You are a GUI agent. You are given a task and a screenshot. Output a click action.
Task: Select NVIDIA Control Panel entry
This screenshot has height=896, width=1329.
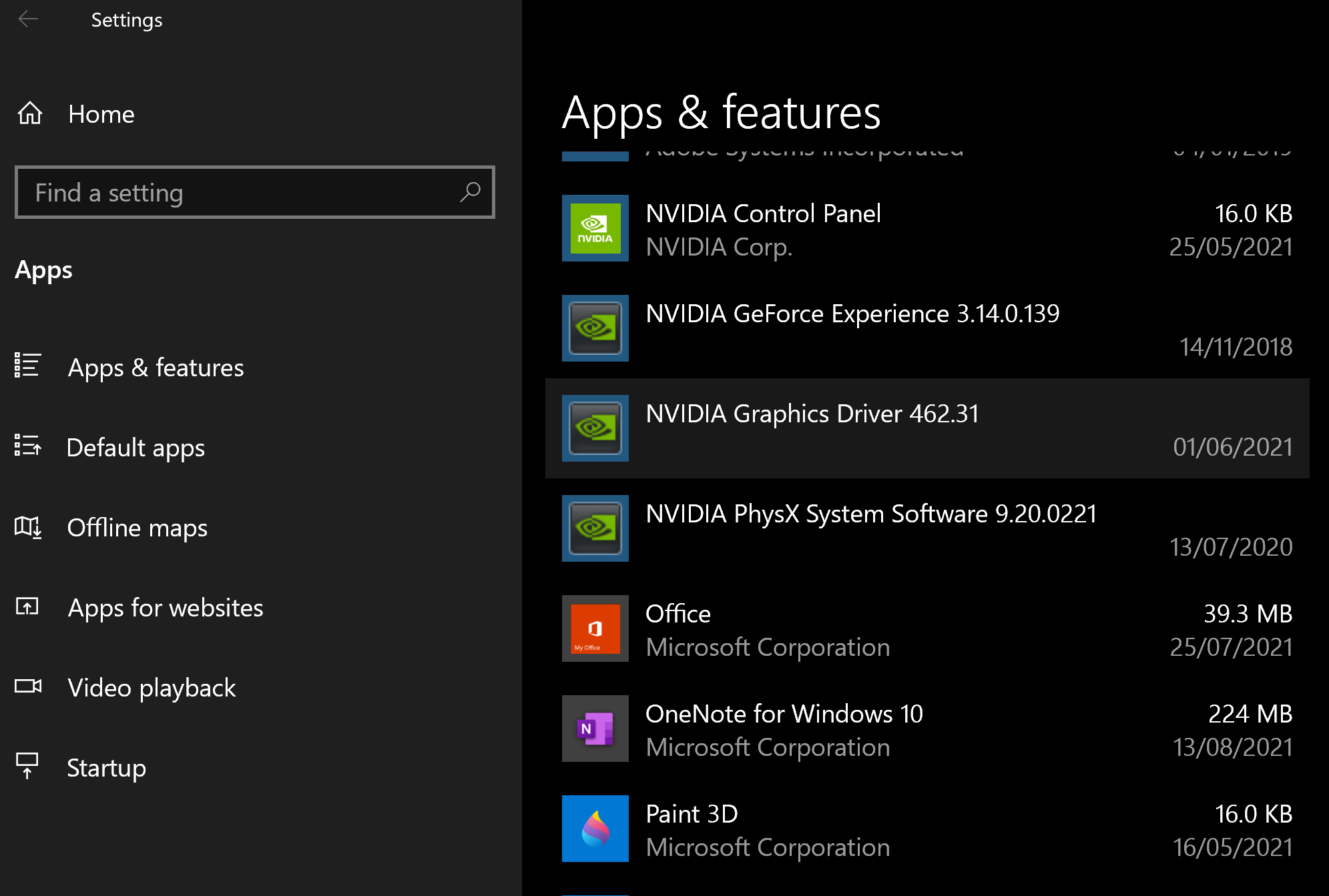point(927,229)
